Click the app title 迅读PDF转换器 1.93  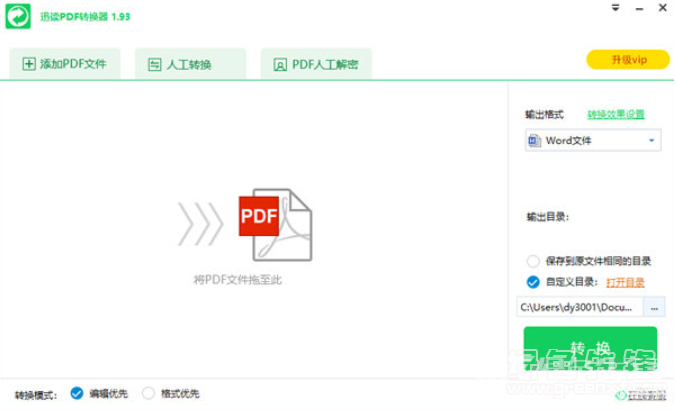(85, 17)
